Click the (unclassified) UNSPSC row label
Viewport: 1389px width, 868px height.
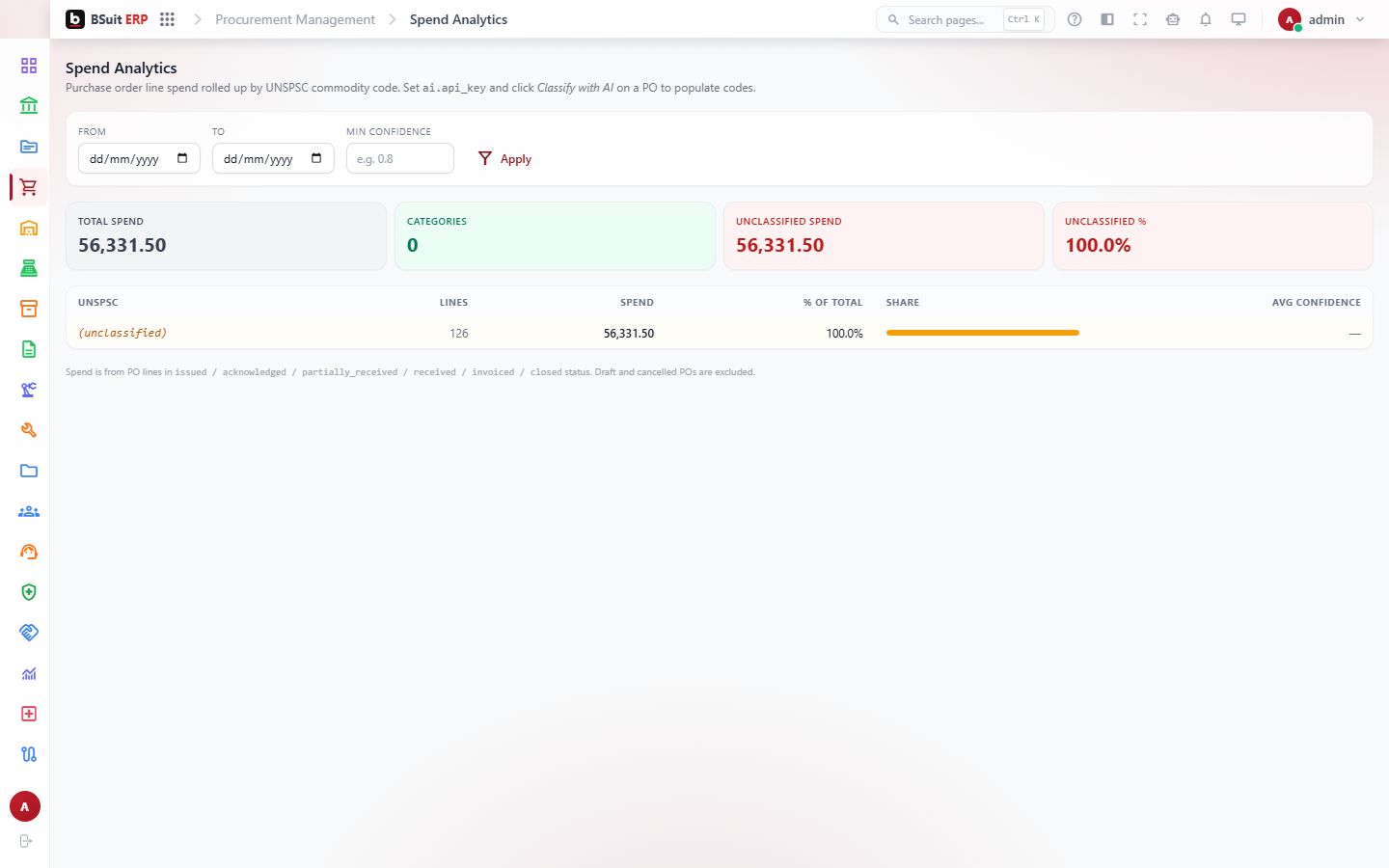(123, 333)
